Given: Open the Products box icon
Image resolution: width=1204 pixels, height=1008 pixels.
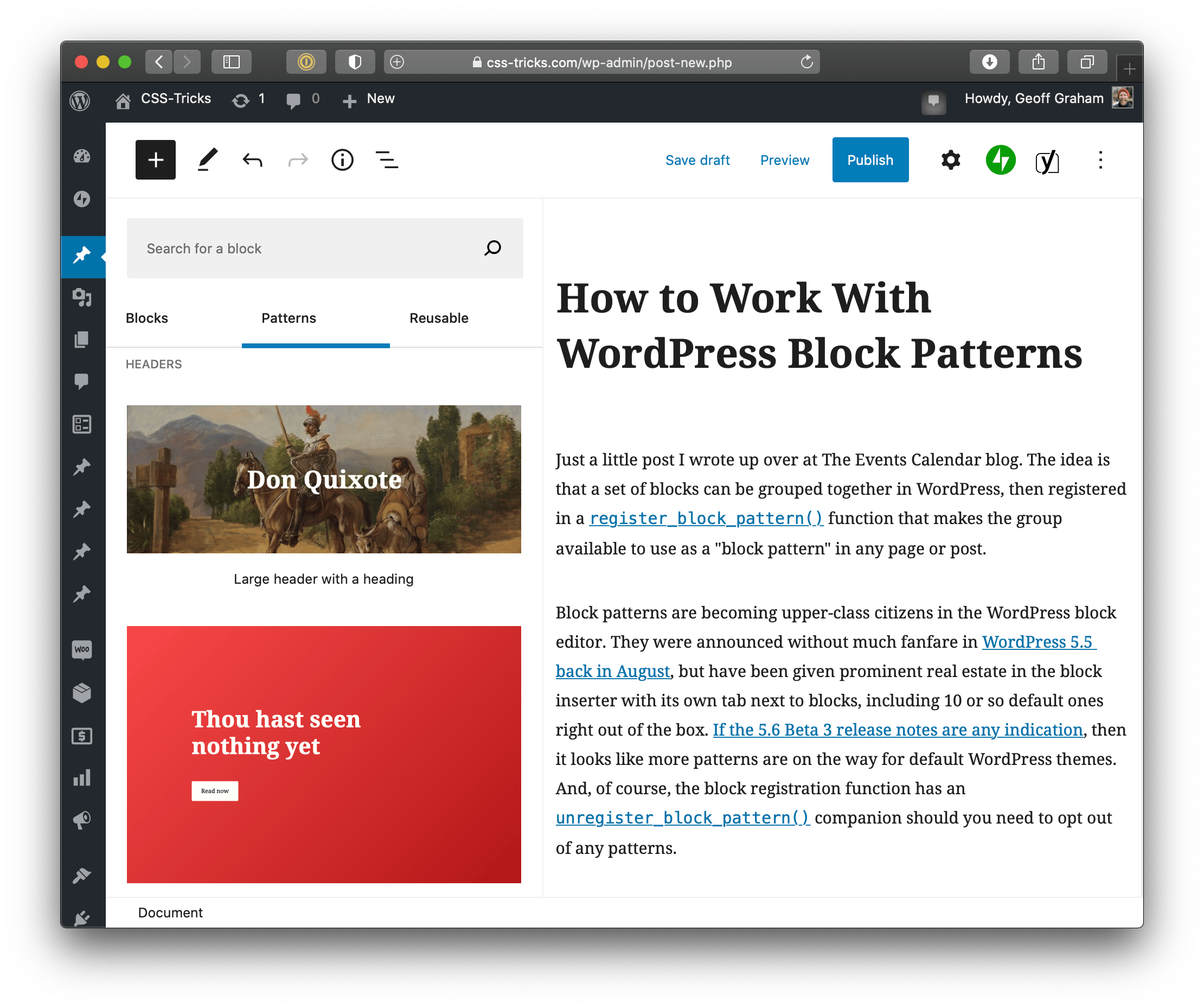Looking at the screenshot, I should point(82,693).
